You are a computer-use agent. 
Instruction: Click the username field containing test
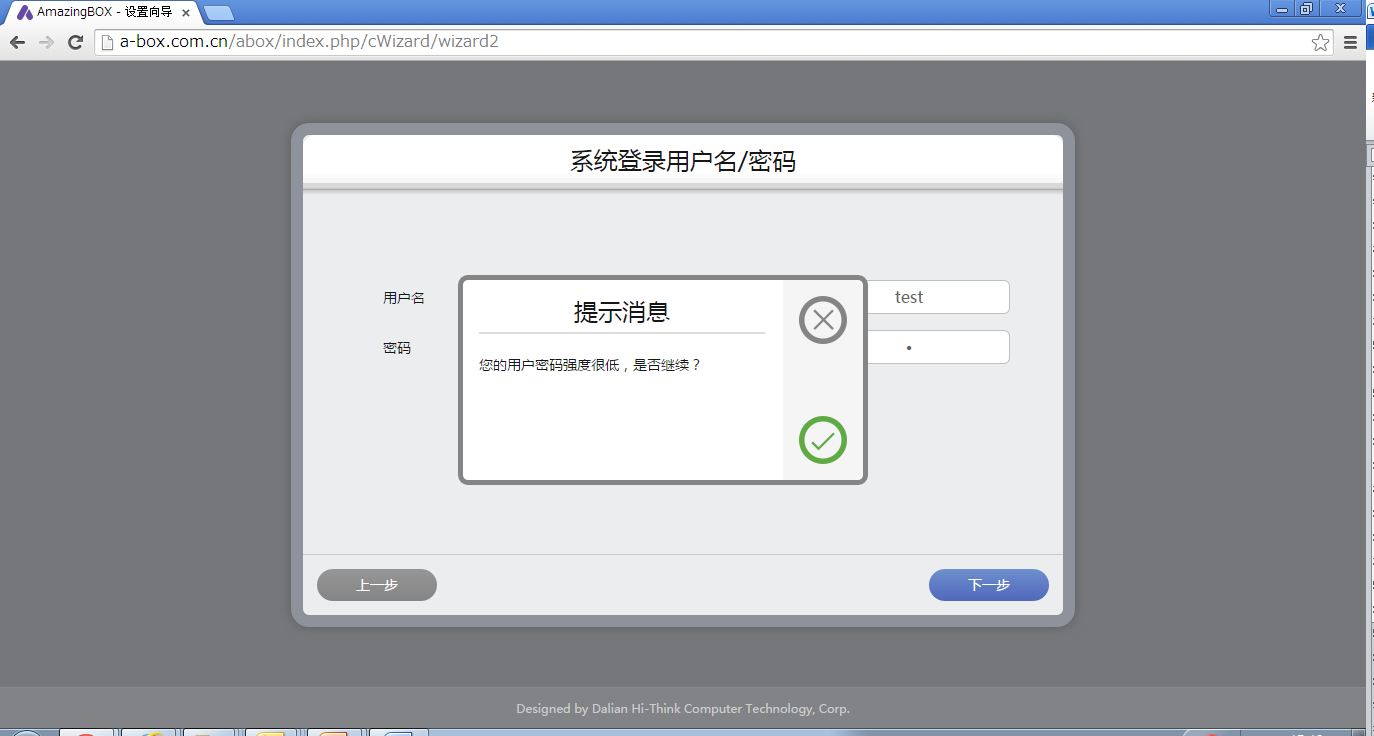(x=937, y=297)
